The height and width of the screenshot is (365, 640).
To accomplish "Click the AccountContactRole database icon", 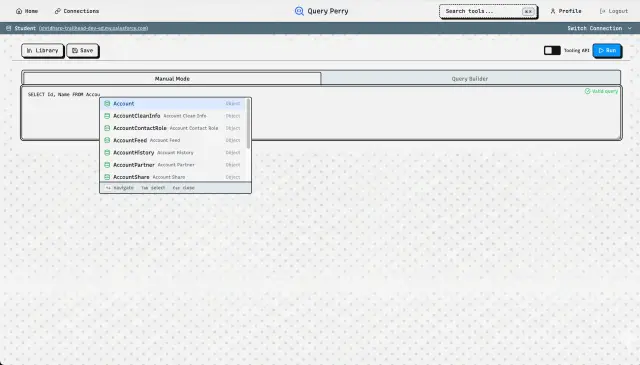I will coord(107,128).
